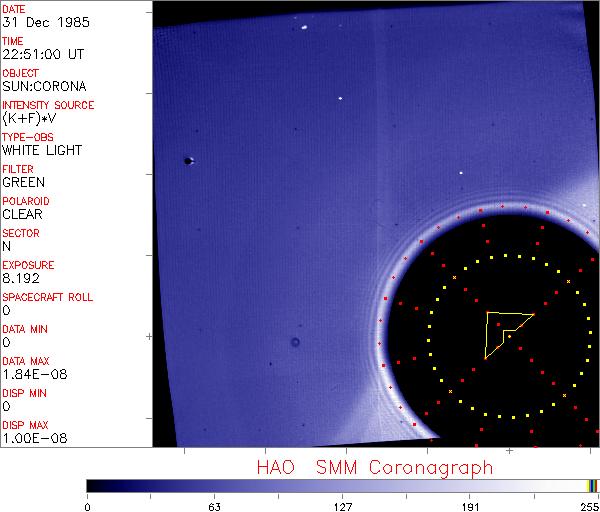
Task: Click the color bar's dark zero end
Action: pyautogui.click(x=93, y=485)
